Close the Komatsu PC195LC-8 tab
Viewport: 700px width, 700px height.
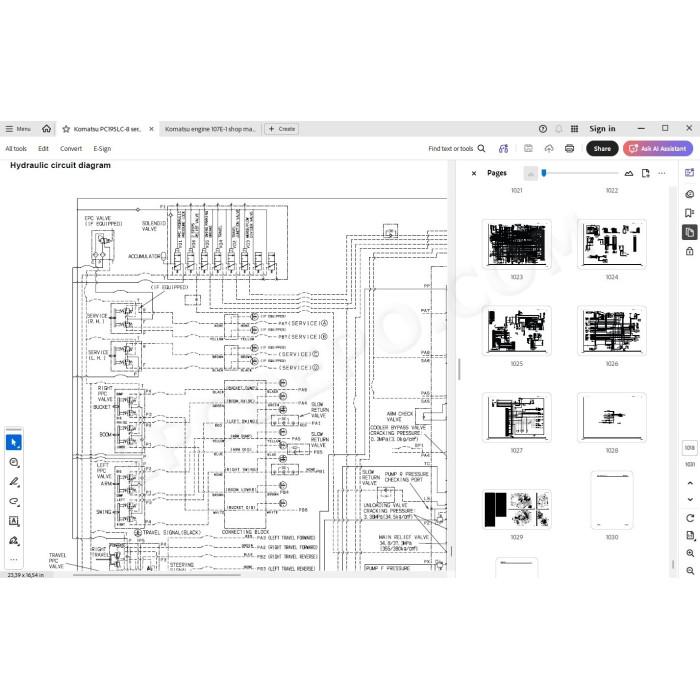coord(151,129)
